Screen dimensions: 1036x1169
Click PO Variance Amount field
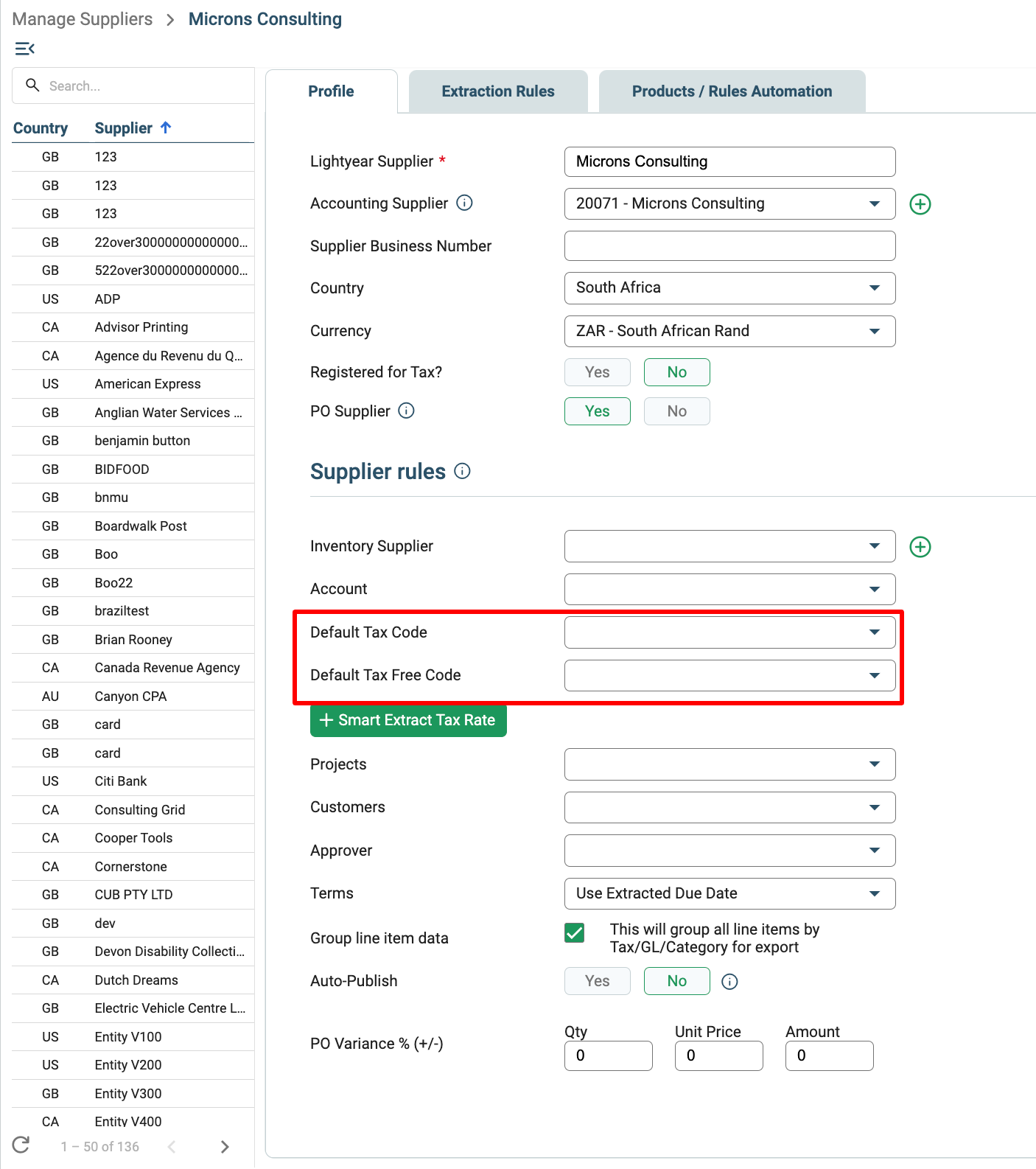point(830,1055)
